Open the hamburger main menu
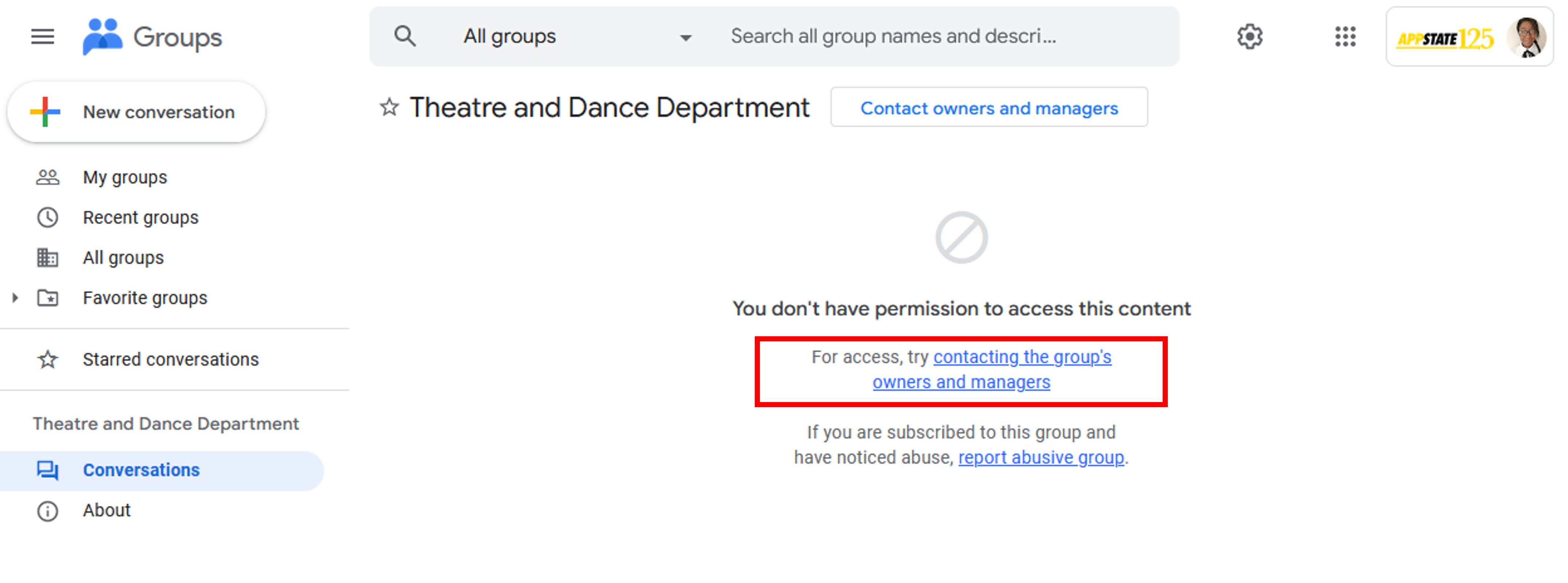Image resolution: width=1568 pixels, height=583 pixels. 43,37
